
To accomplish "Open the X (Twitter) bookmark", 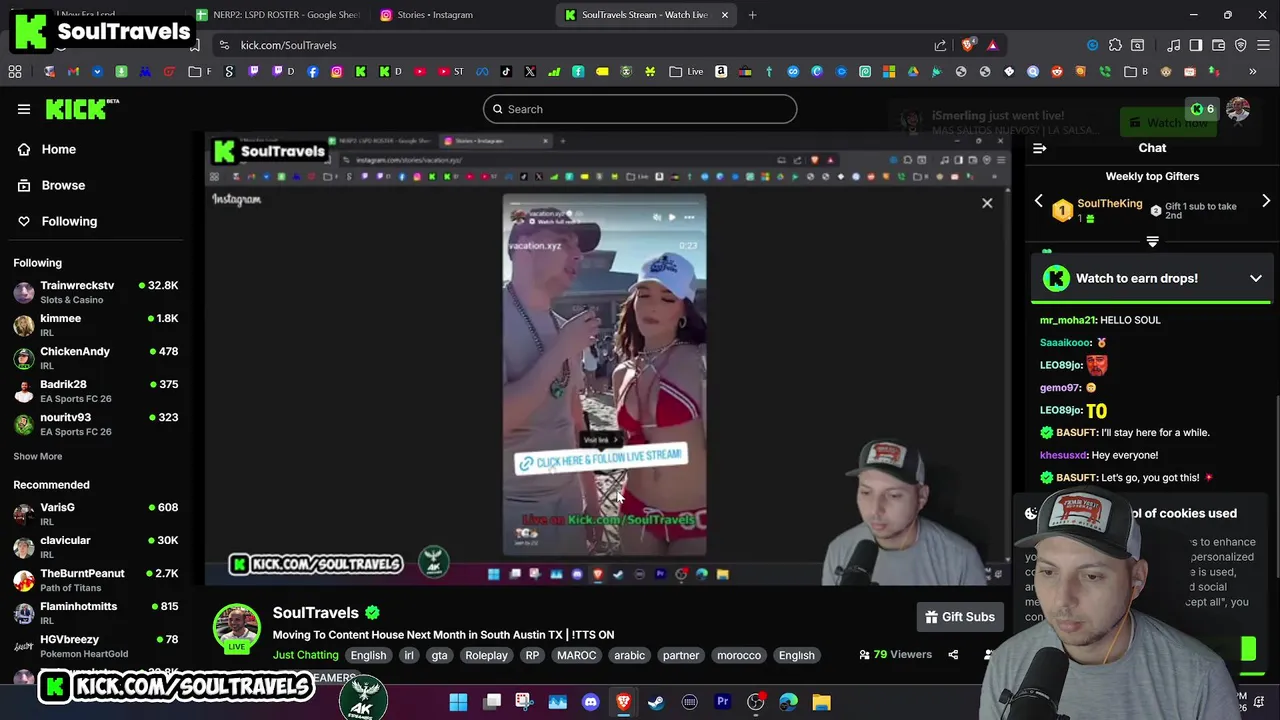I will [530, 72].
